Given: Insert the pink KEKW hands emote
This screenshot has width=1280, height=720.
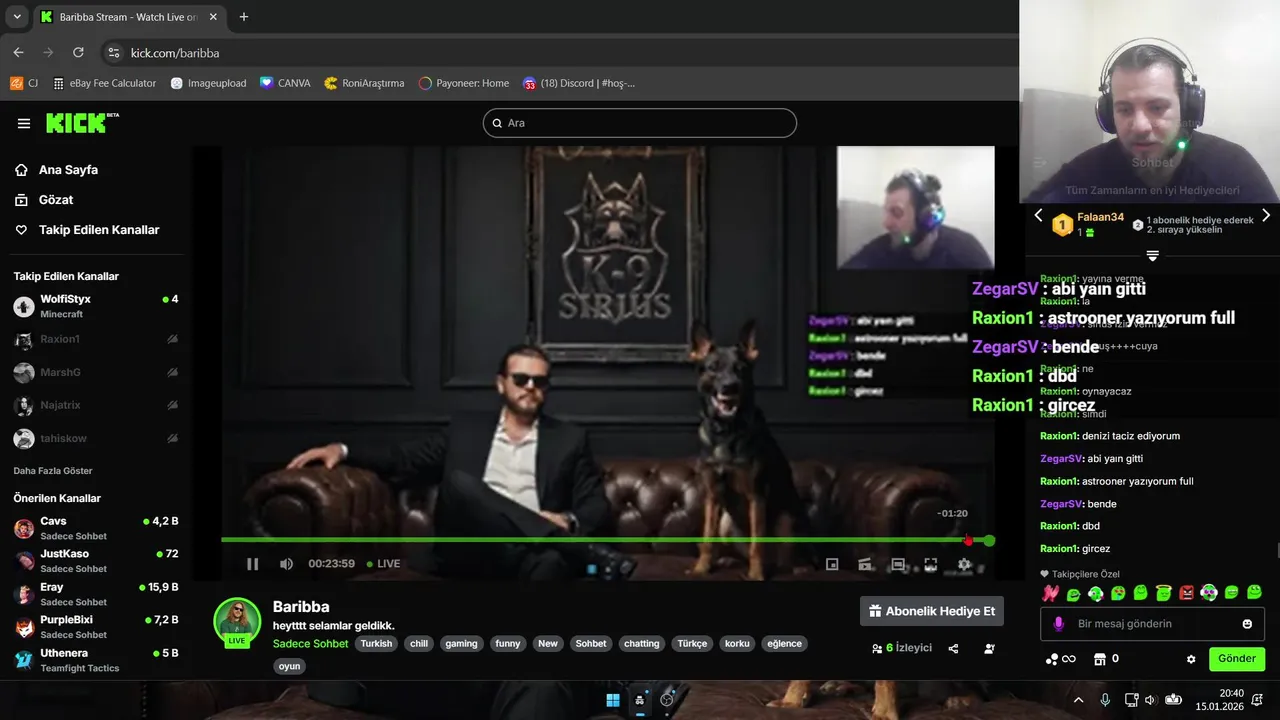Looking at the screenshot, I should coord(1050,593).
